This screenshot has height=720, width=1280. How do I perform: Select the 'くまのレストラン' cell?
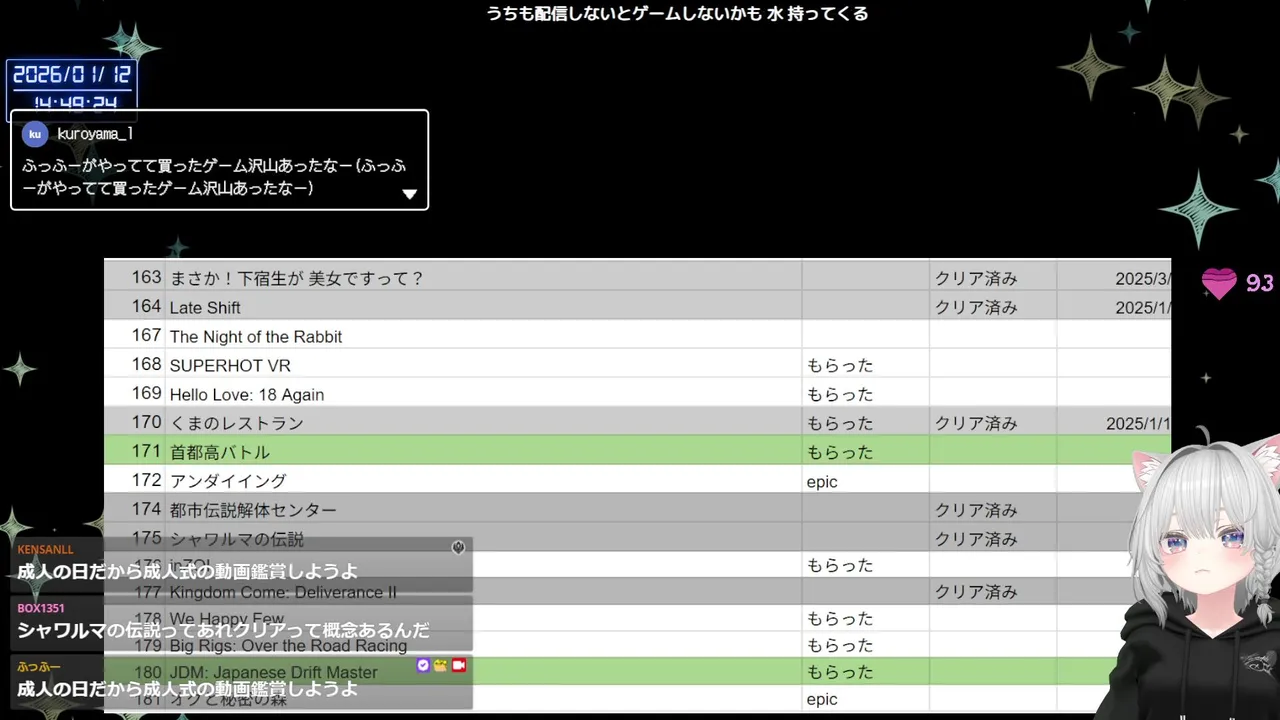pyautogui.click(x=483, y=423)
